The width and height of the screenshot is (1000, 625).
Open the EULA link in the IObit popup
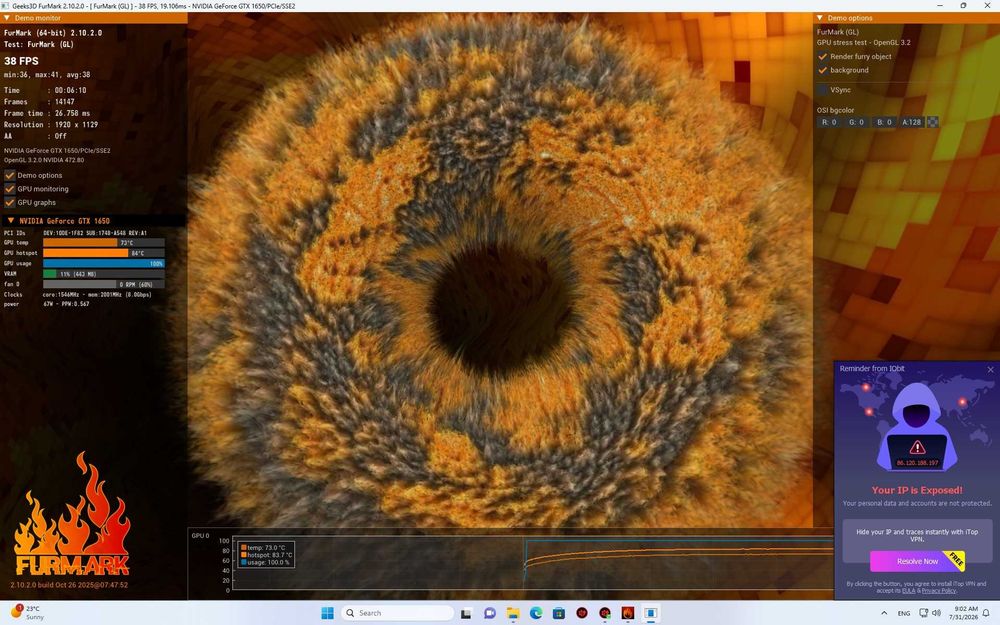pos(909,591)
